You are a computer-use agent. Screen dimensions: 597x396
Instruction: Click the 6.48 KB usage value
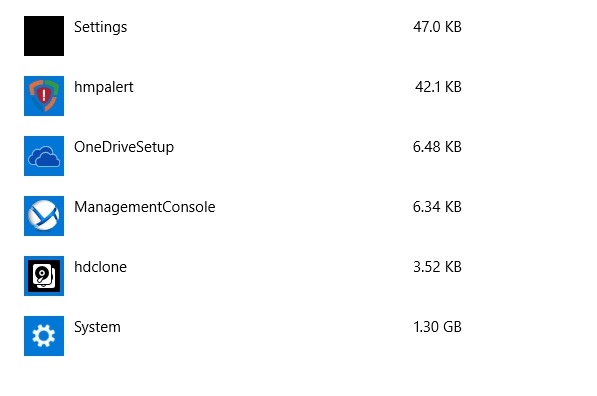pyautogui.click(x=437, y=147)
